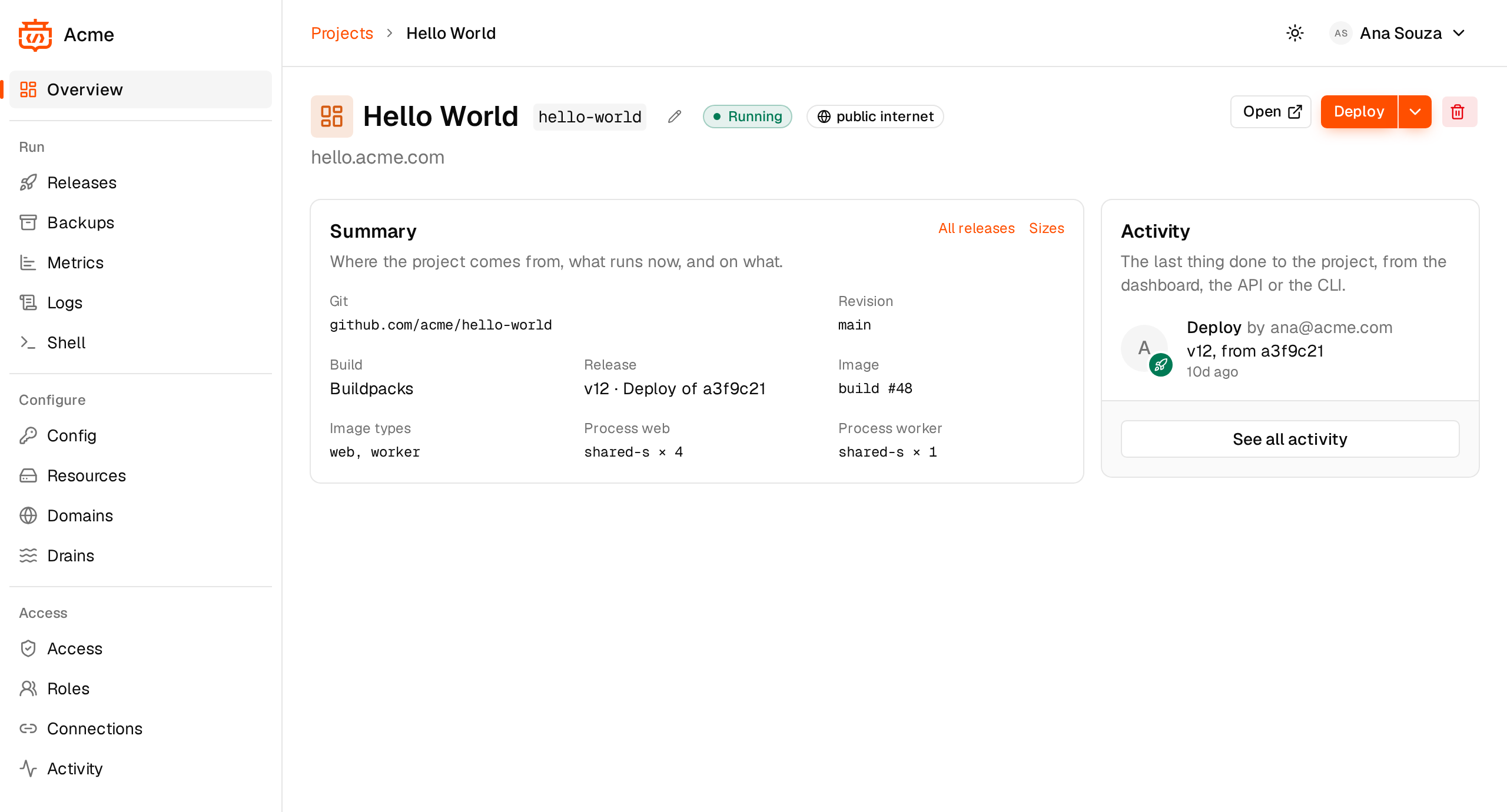Open the Activity sidebar page
The image size is (1507, 812).
click(141, 768)
